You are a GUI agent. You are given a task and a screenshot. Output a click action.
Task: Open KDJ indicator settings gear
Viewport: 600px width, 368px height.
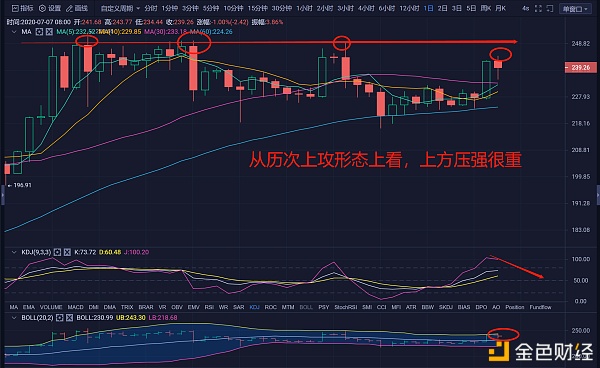pyautogui.click(x=57, y=252)
